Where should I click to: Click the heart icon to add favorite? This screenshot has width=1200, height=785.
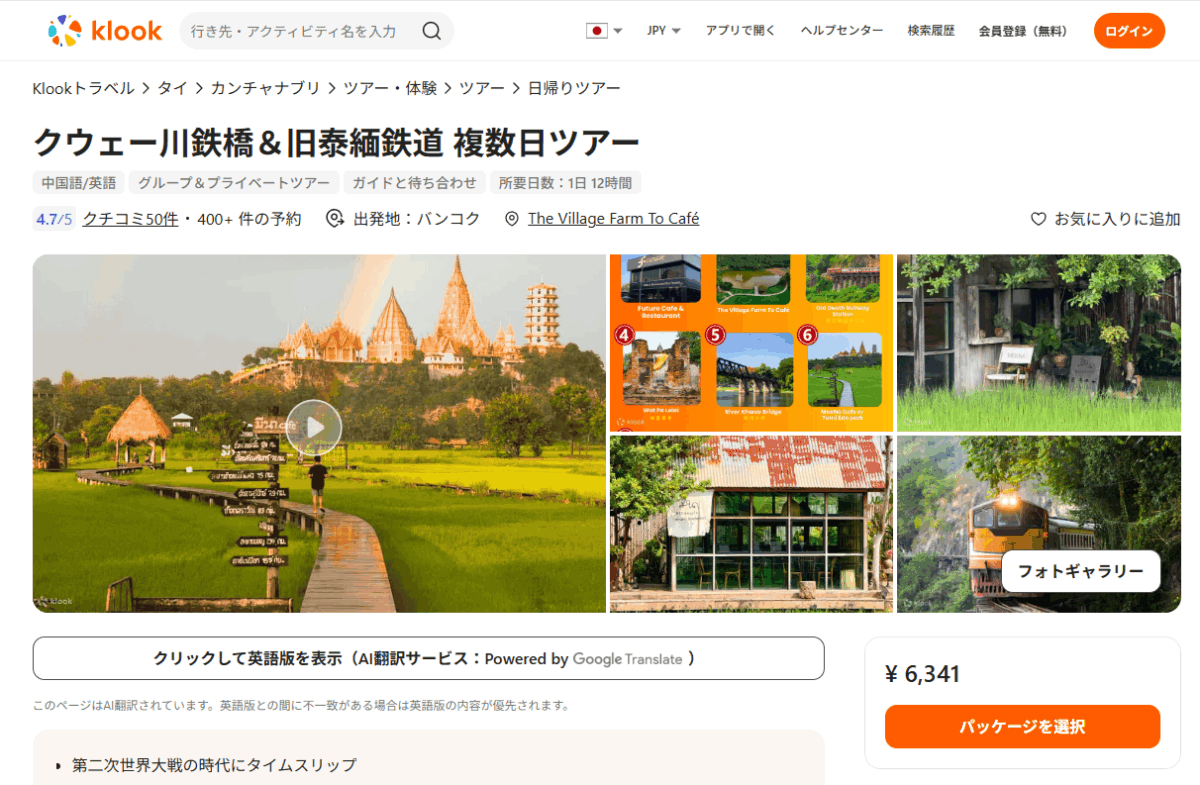click(1038, 219)
